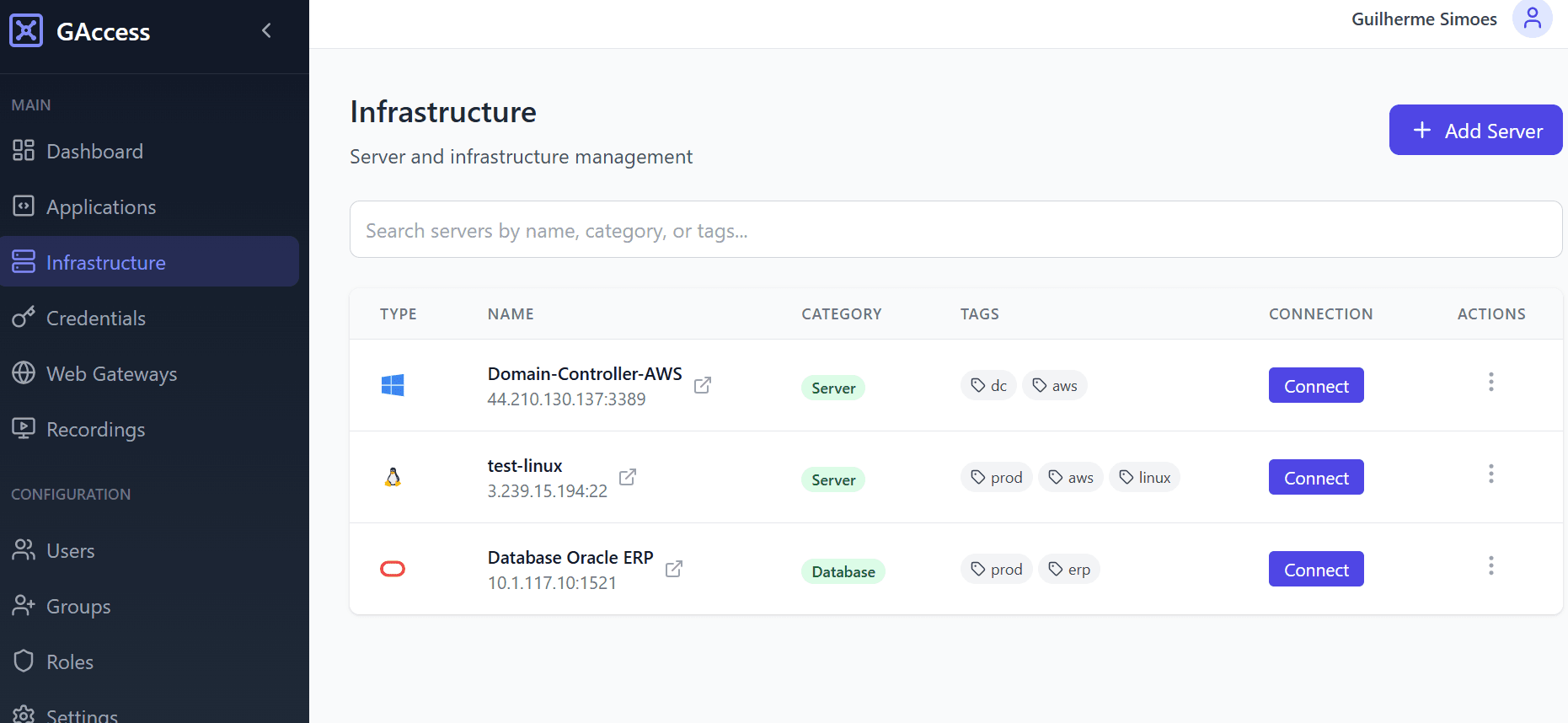Open external link for Domain-Controller-AWS
The image size is (1568, 723).
702,385
